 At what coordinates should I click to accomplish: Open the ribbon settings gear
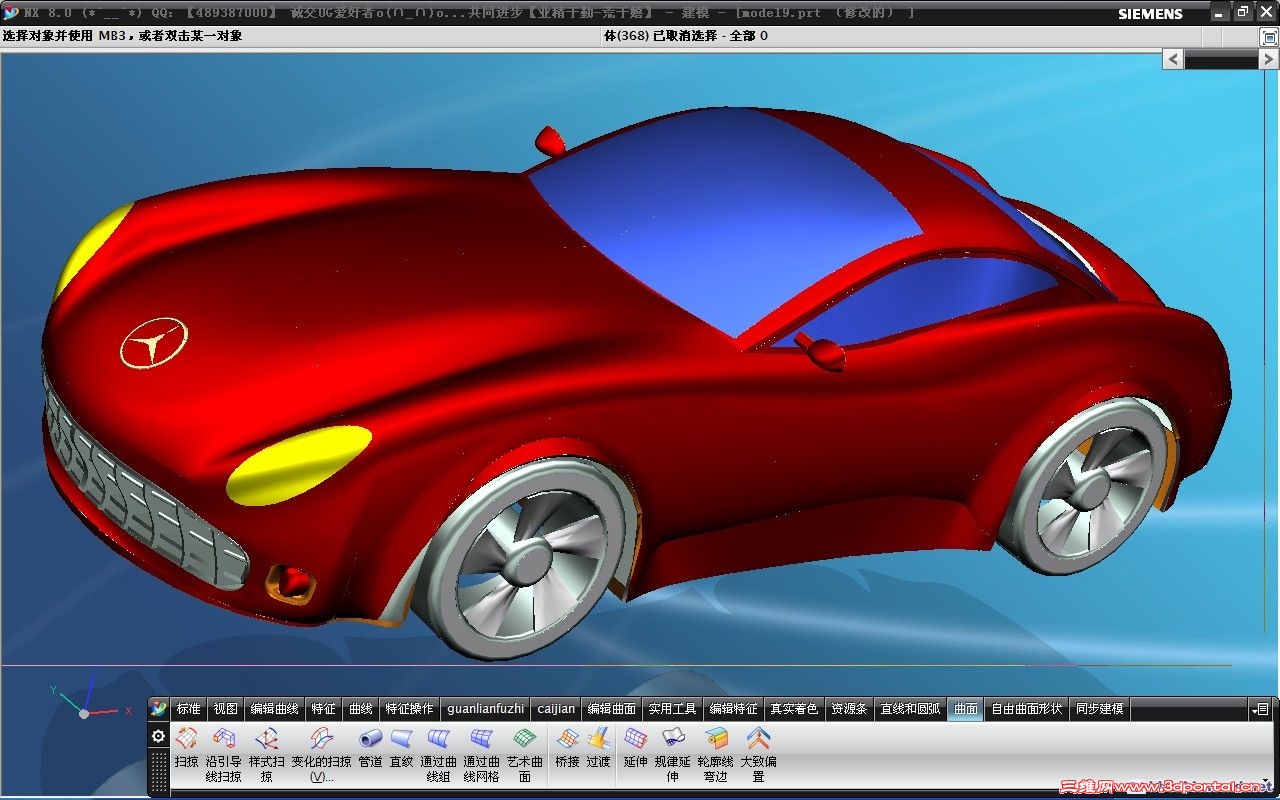158,736
